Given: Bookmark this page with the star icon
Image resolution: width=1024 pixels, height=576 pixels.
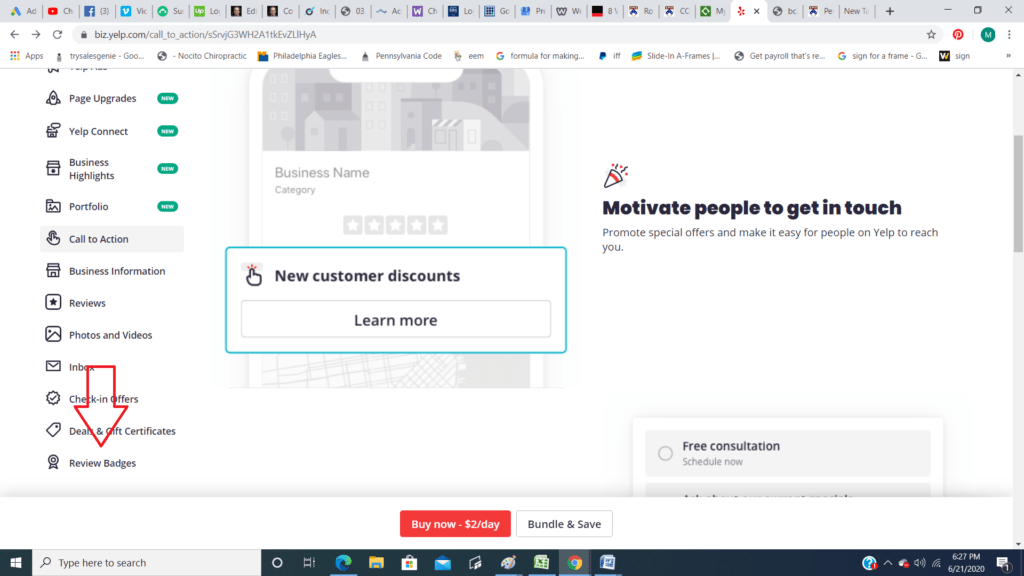Looking at the screenshot, I should 931,35.
